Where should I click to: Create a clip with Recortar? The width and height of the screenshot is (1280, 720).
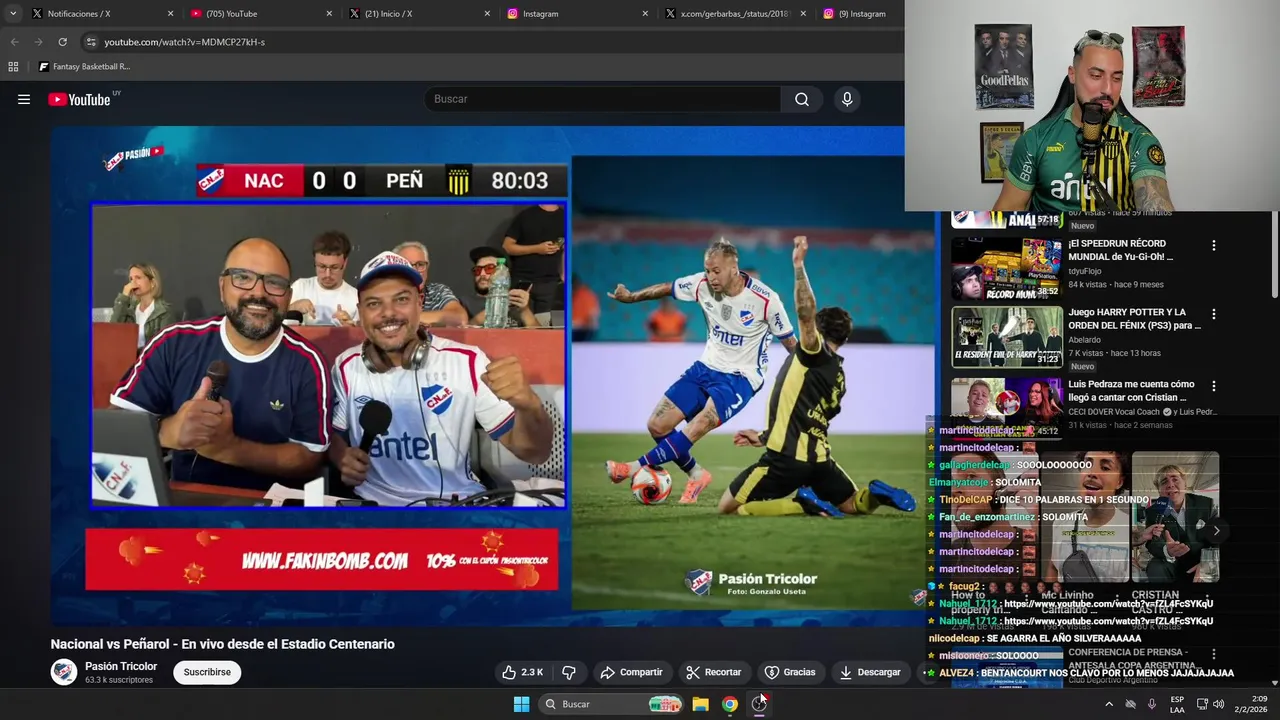714,672
